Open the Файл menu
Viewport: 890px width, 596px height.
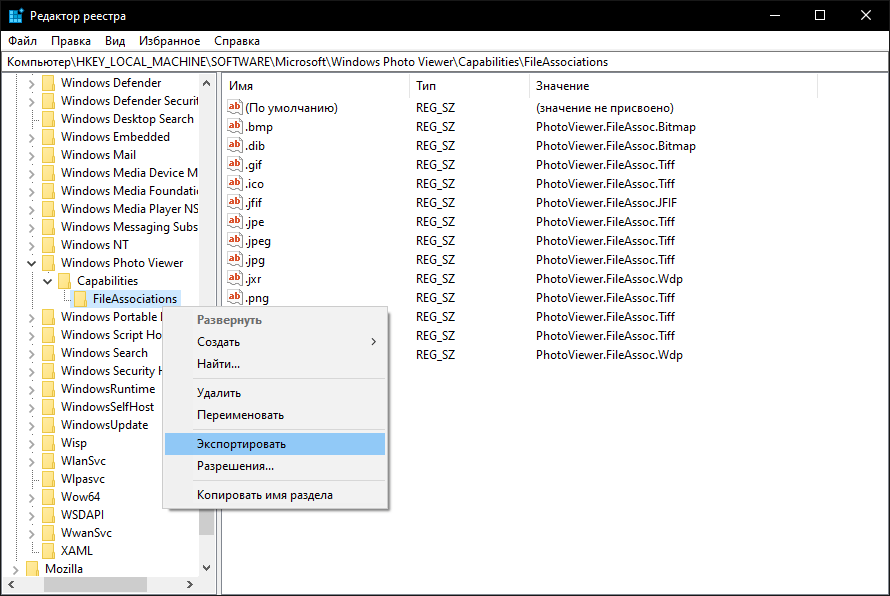coord(23,41)
